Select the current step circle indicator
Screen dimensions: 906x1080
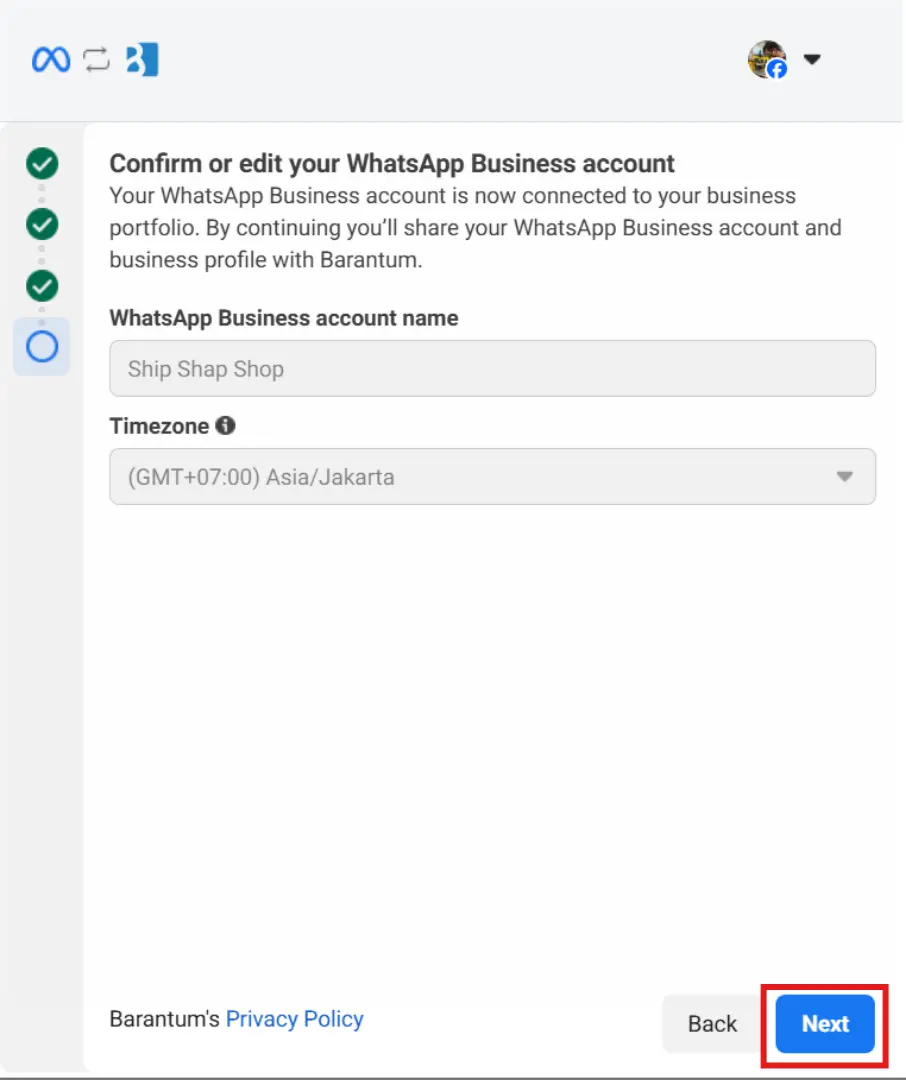[x=41, y=347]
